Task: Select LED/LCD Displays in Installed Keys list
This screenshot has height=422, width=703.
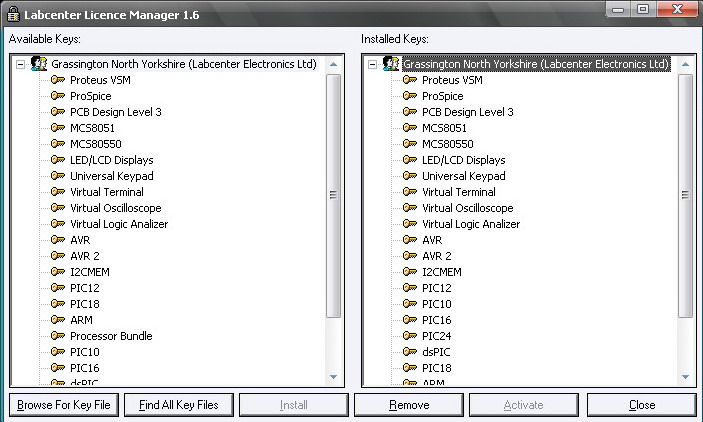Action: coord(464,160)
